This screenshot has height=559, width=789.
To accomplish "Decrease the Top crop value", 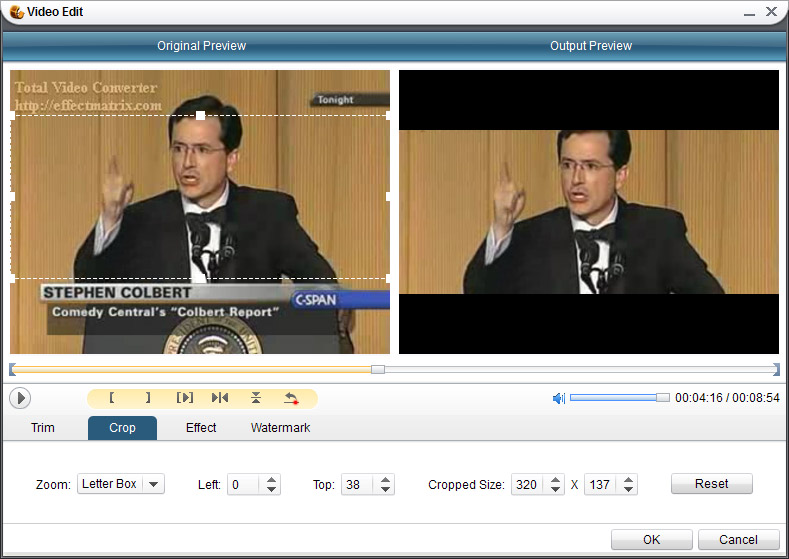I will (385, 489).
